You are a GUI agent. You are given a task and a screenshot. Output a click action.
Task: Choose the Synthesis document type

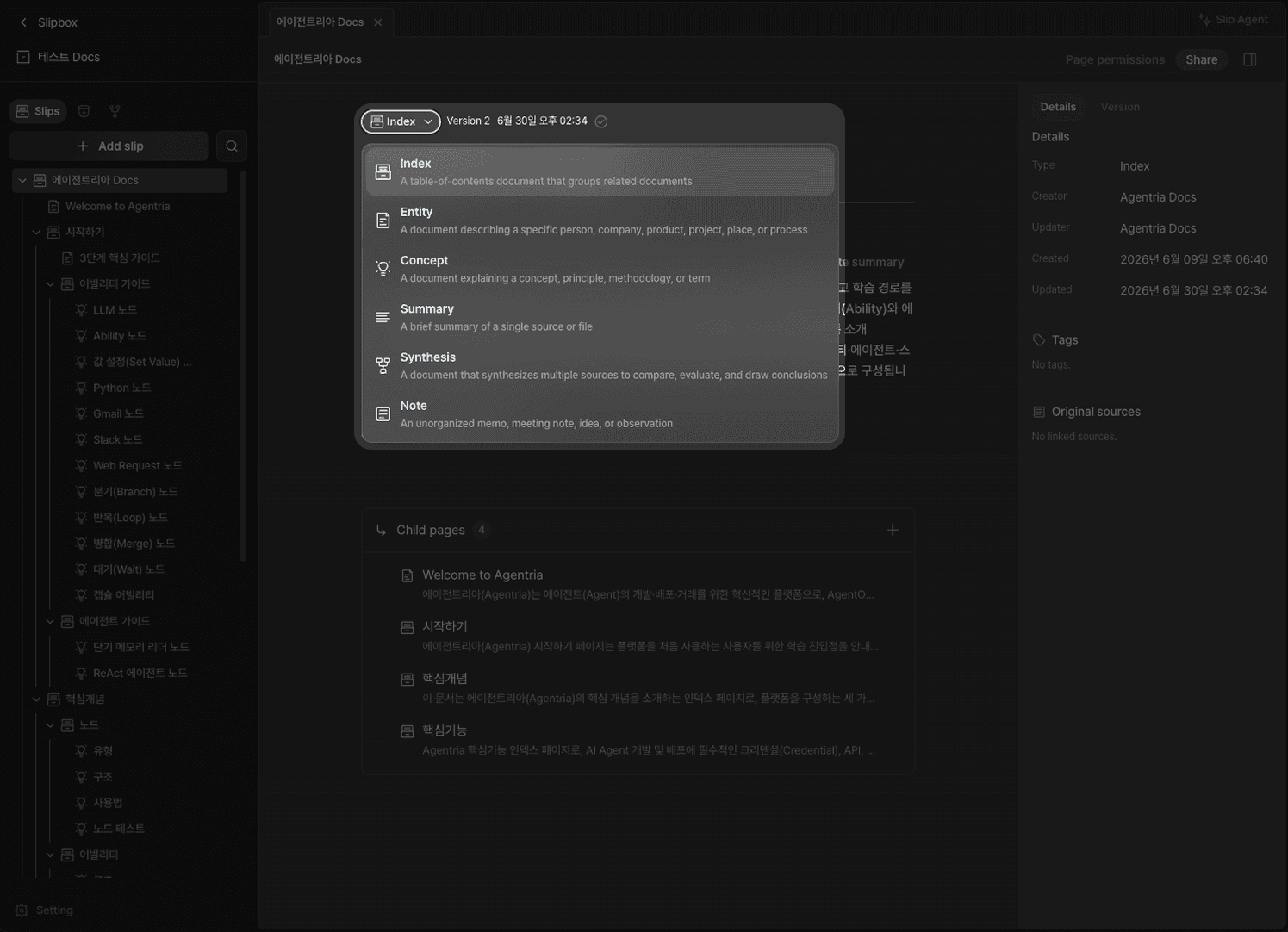[600, 365]
